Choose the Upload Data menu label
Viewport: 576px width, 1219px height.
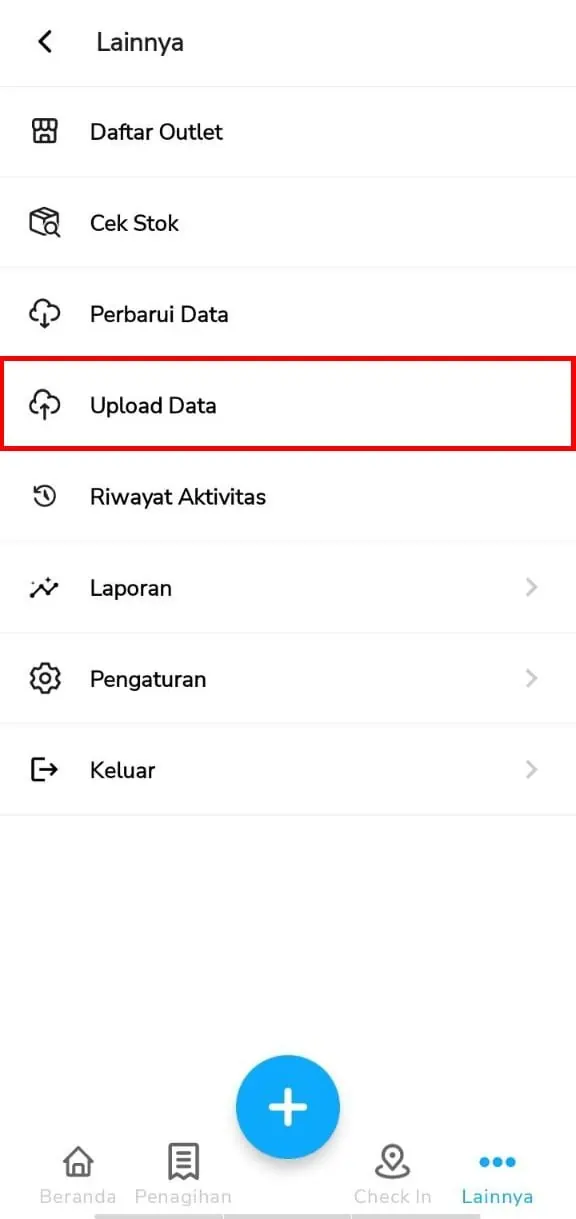tap(153, 405)
